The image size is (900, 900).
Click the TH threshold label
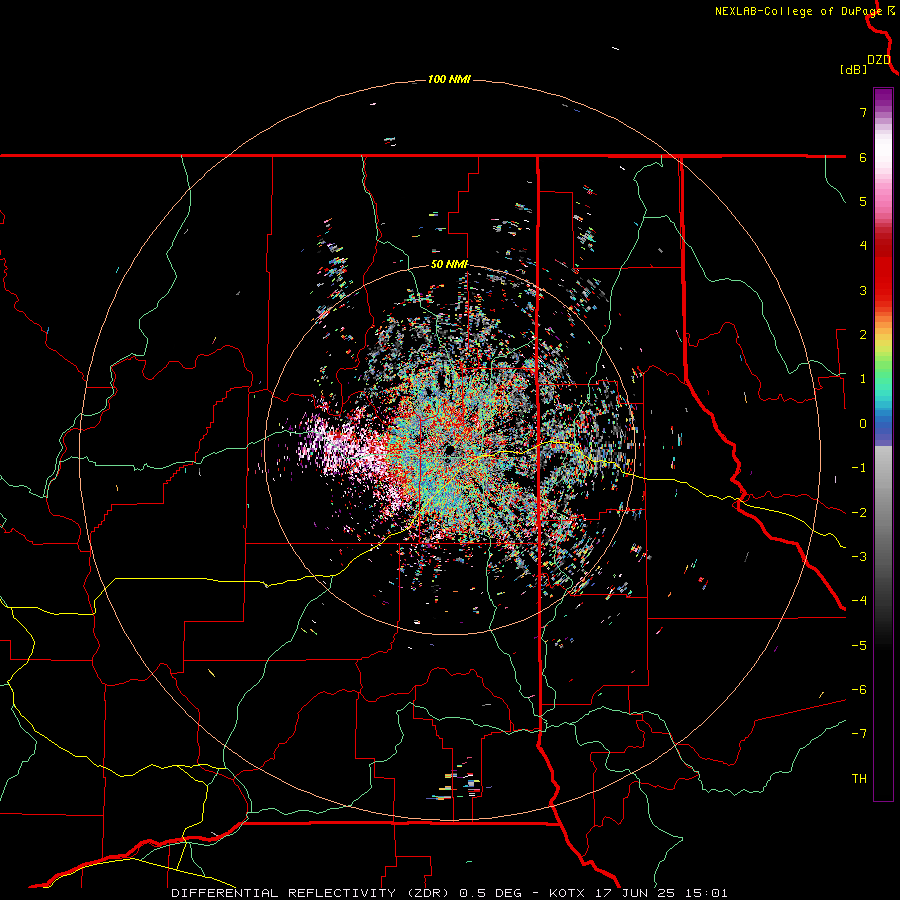tap(859, 779)
